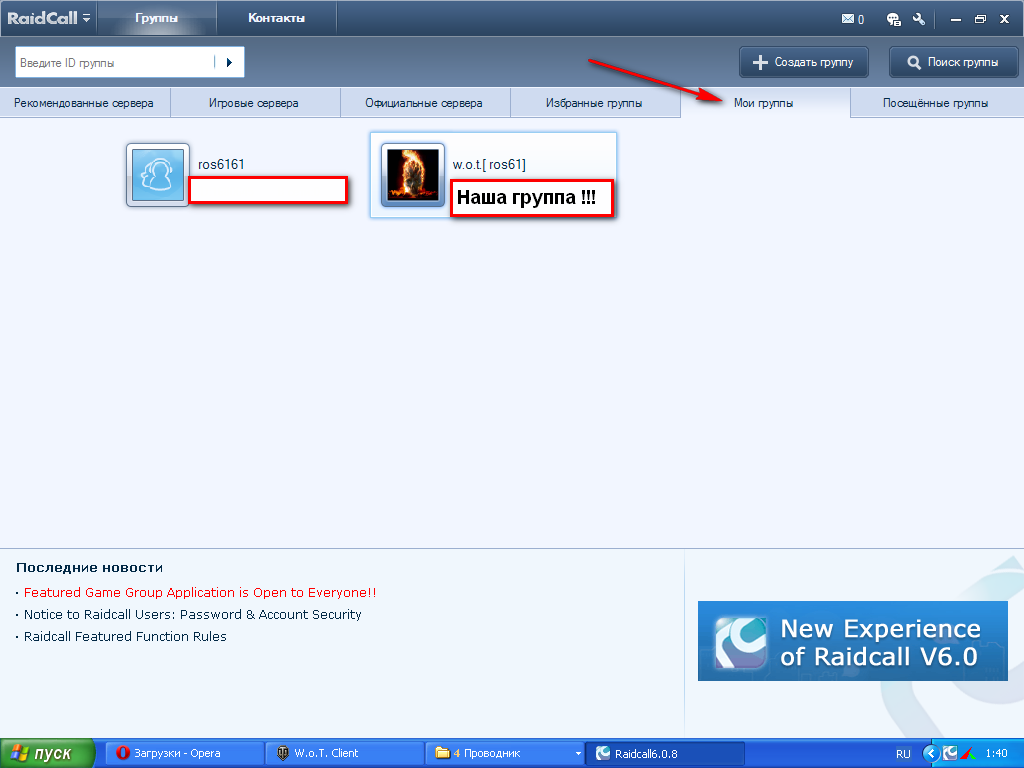Switch to Загрузки - Opera taskbar item
The image size is (1024, 768).
185,753
